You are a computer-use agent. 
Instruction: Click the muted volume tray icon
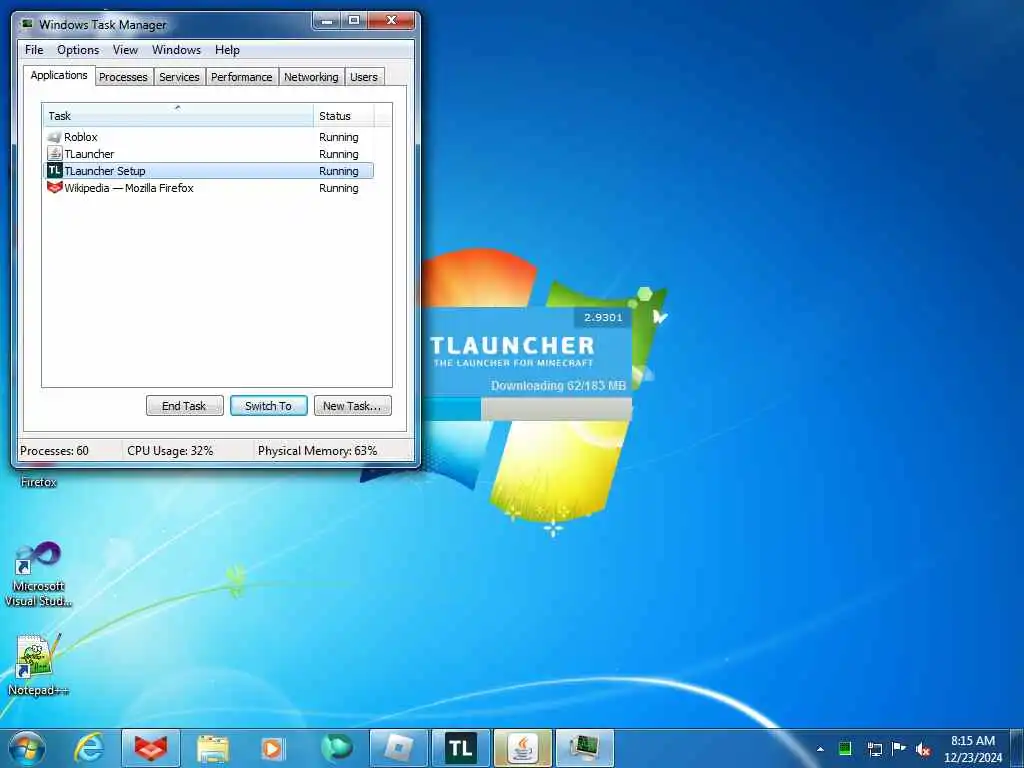pyautogui.click(x=923, y=750)
